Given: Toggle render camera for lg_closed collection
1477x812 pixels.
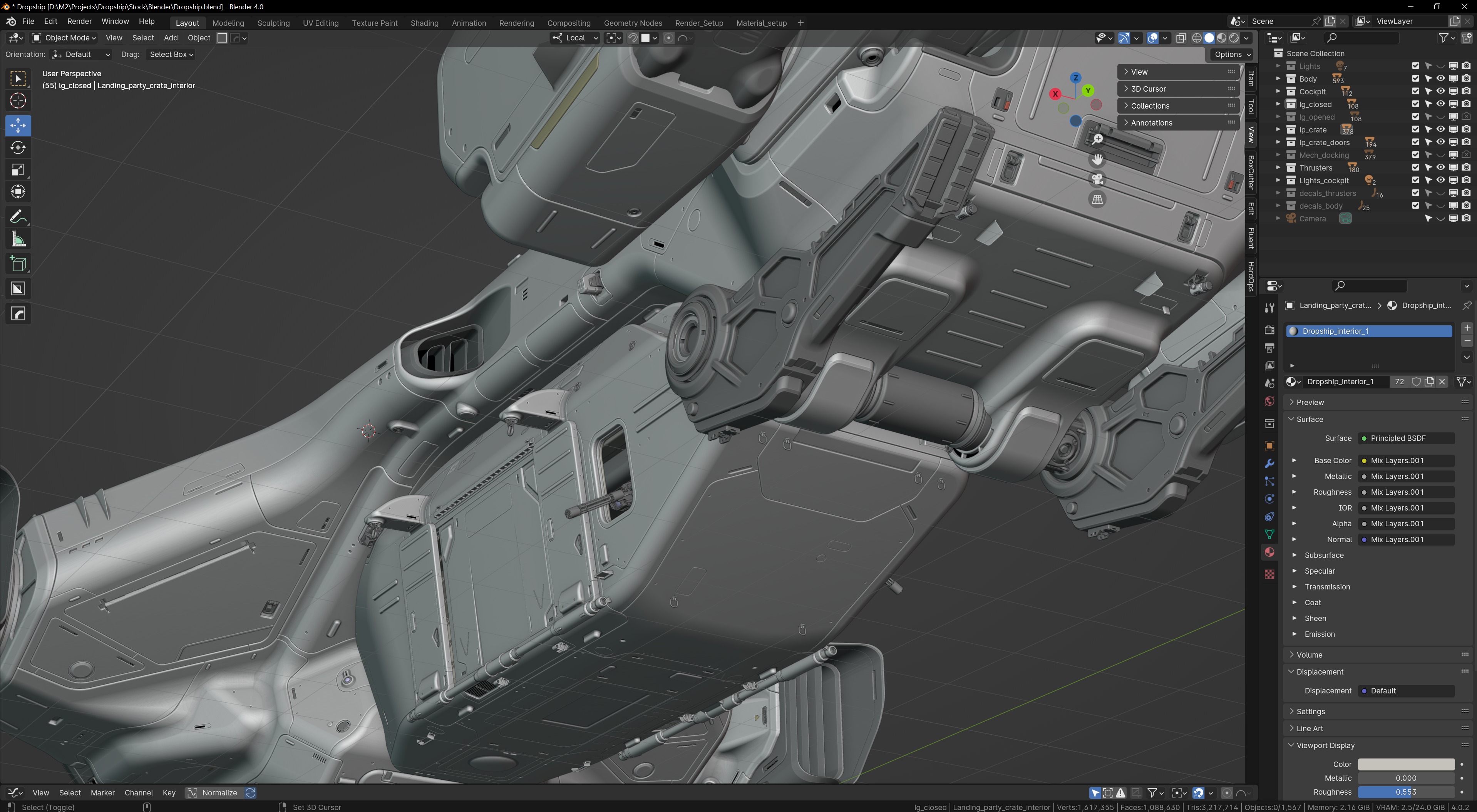Looking at the screenshot, I should (1466, 104).
